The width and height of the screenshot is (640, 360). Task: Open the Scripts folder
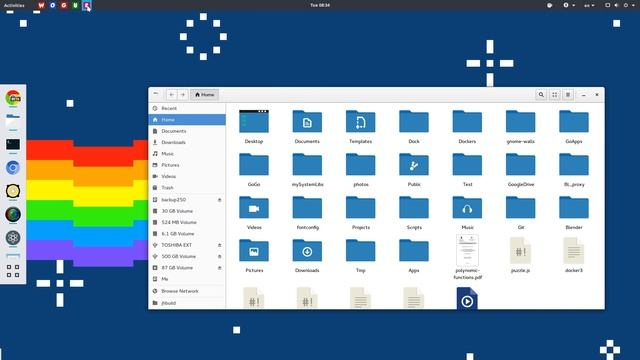[414, 212]
